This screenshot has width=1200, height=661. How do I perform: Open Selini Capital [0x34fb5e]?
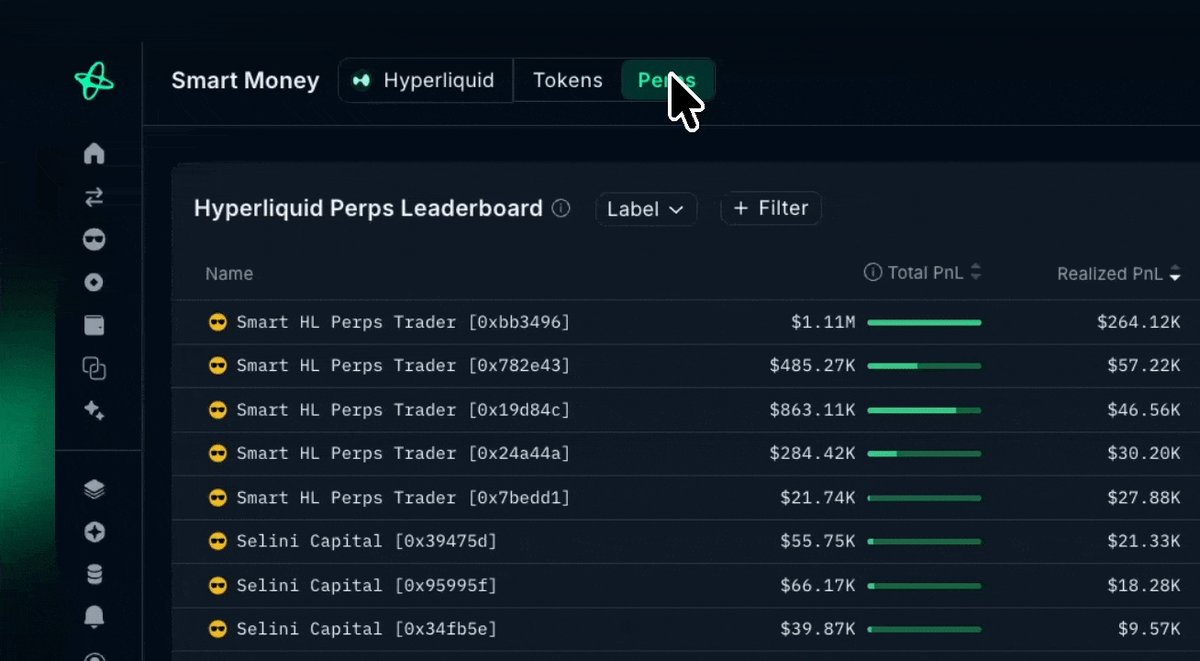coord(367,629)
